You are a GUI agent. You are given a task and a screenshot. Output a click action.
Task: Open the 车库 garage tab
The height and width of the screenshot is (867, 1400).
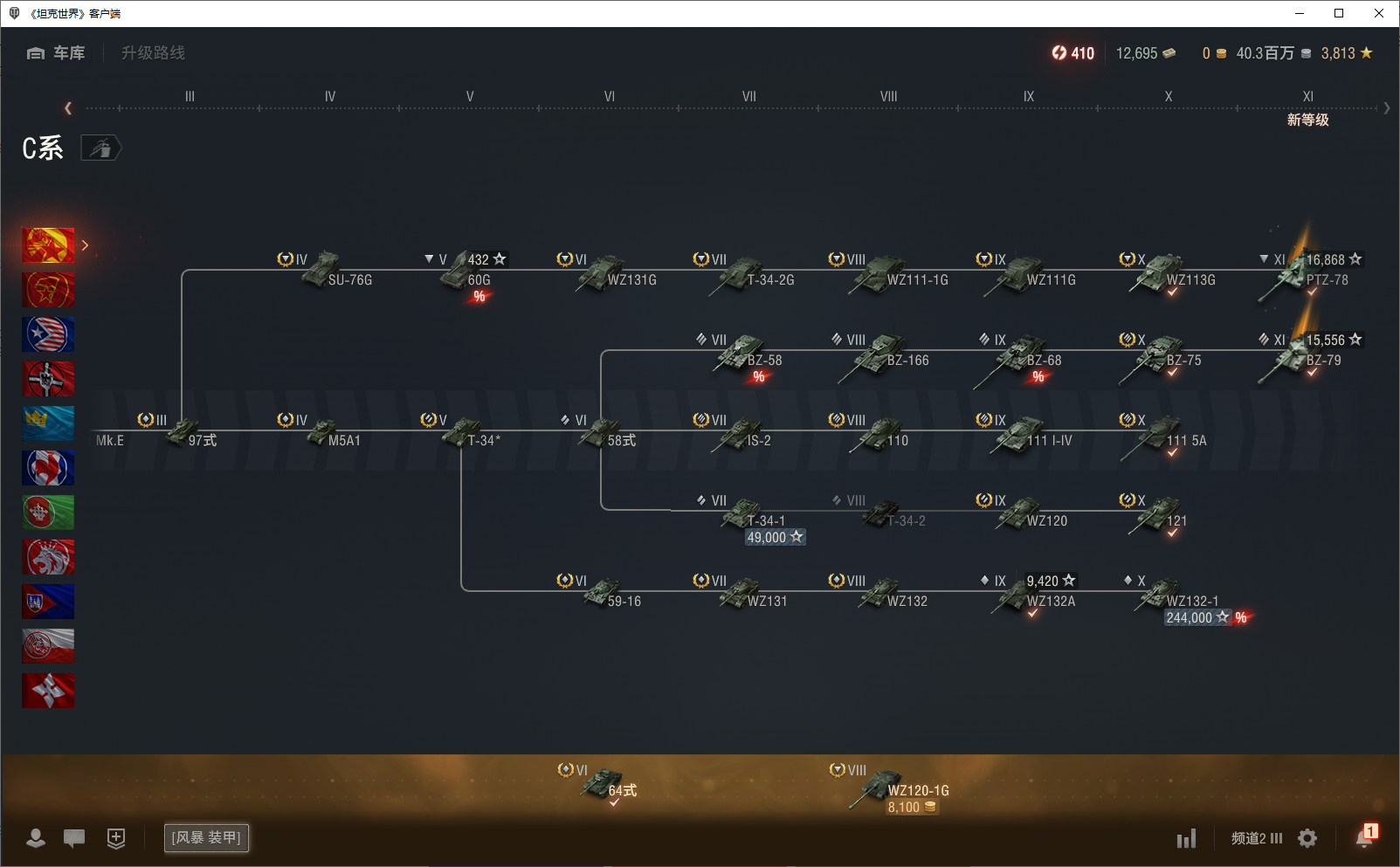click(56, 53)
